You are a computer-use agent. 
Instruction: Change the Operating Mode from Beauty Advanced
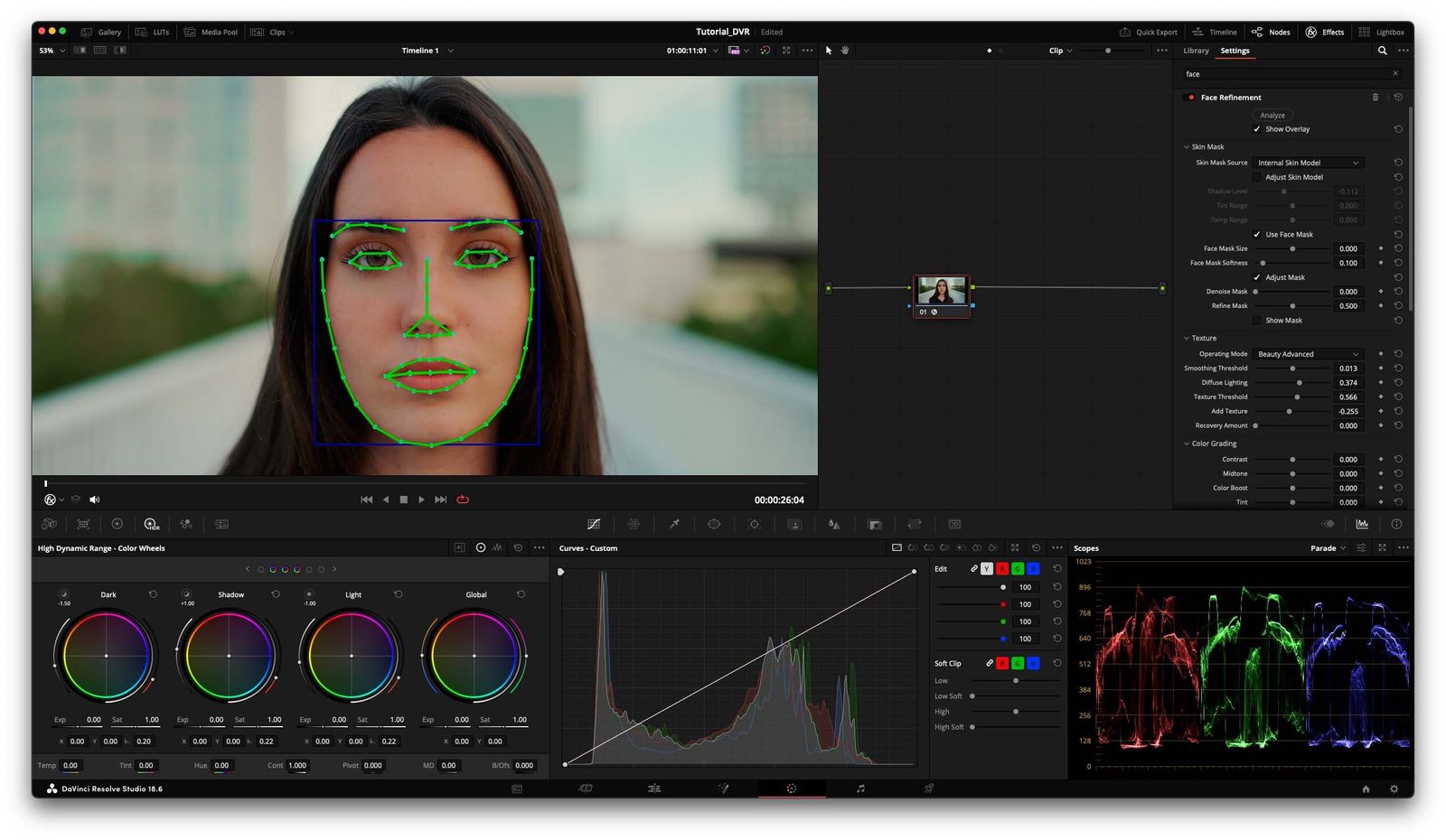[x=1308, y=353]
